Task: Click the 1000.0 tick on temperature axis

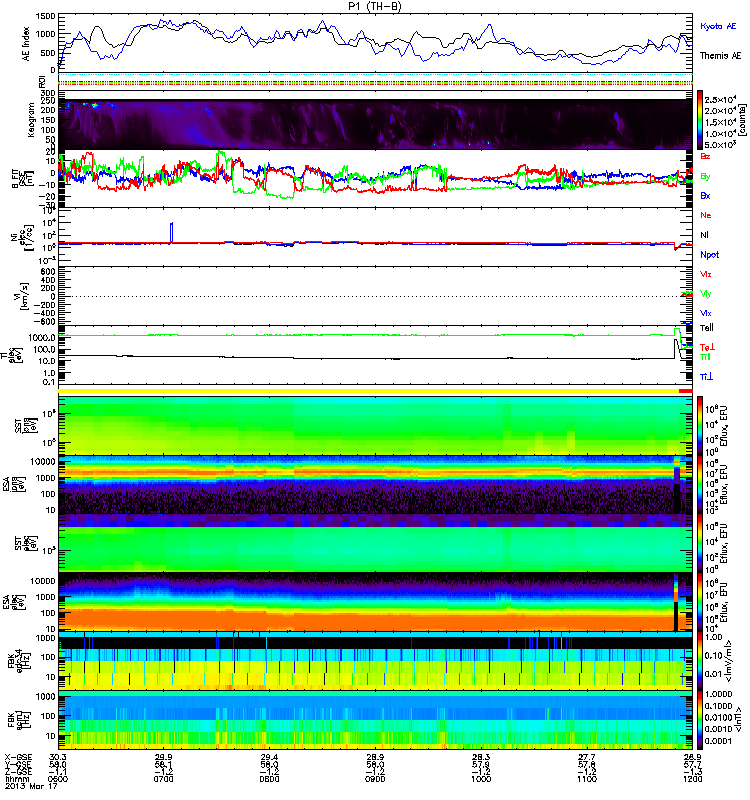Action: [42, 338]
